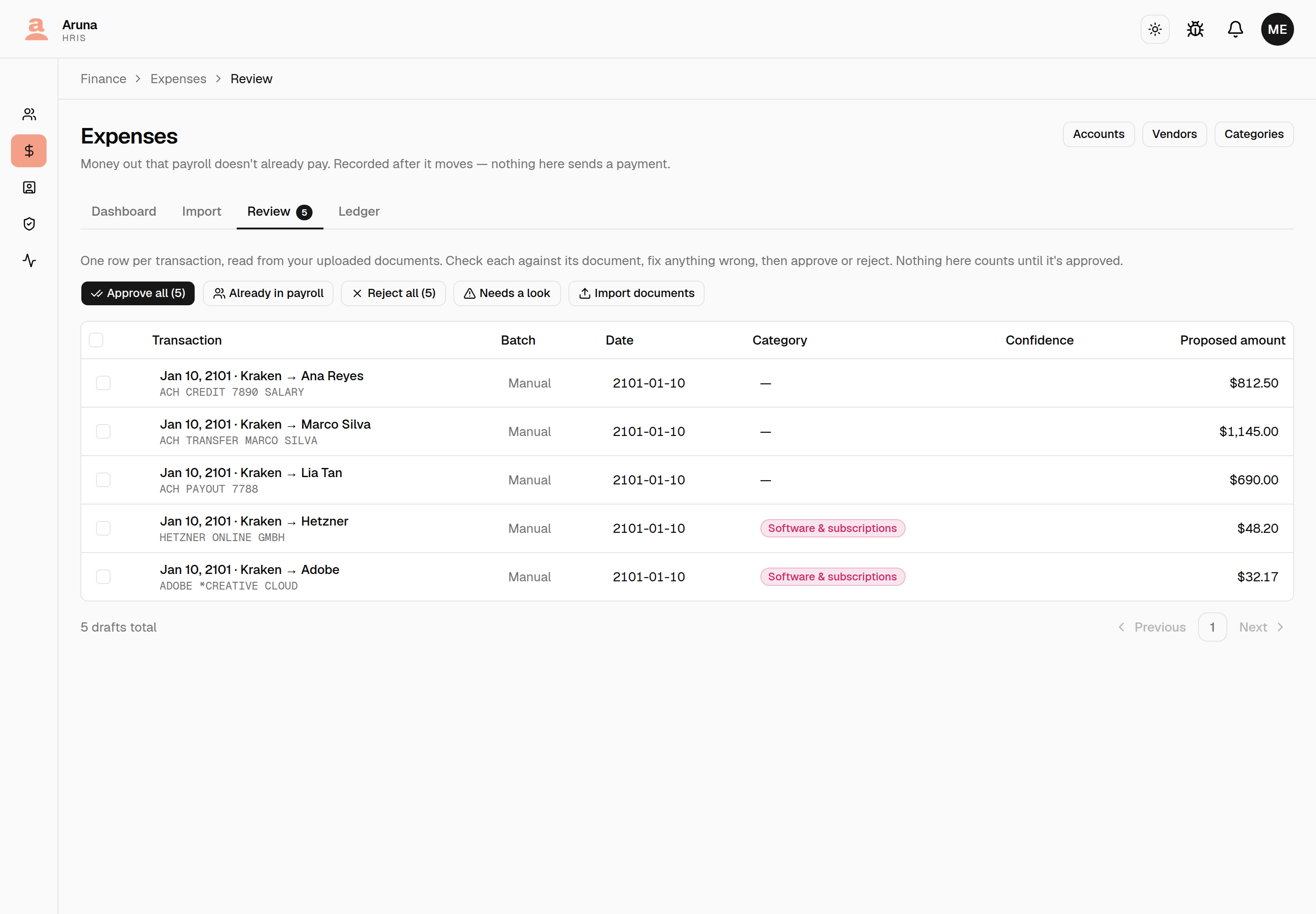Check the Lia Tan transaction row
Image resolution: width=1316 pixels, height=914 pixels.
(x=103, y=480)
